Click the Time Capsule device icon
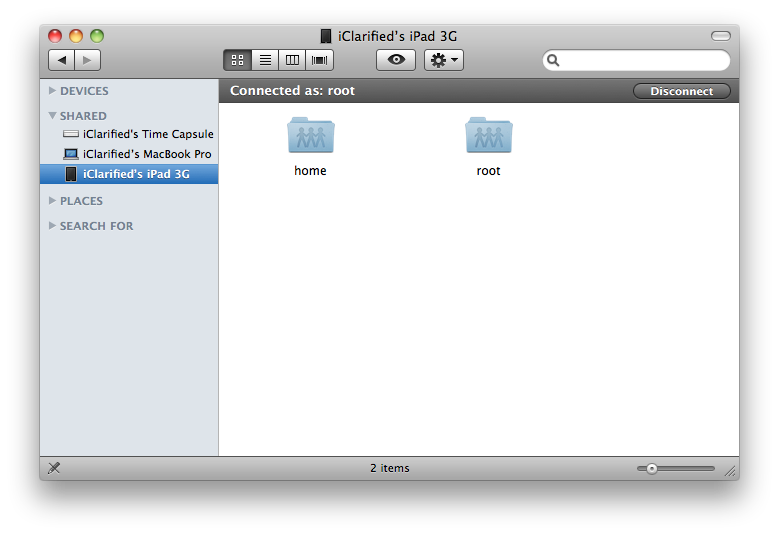This screenshot has height=535, width=779. click(71, 134)
